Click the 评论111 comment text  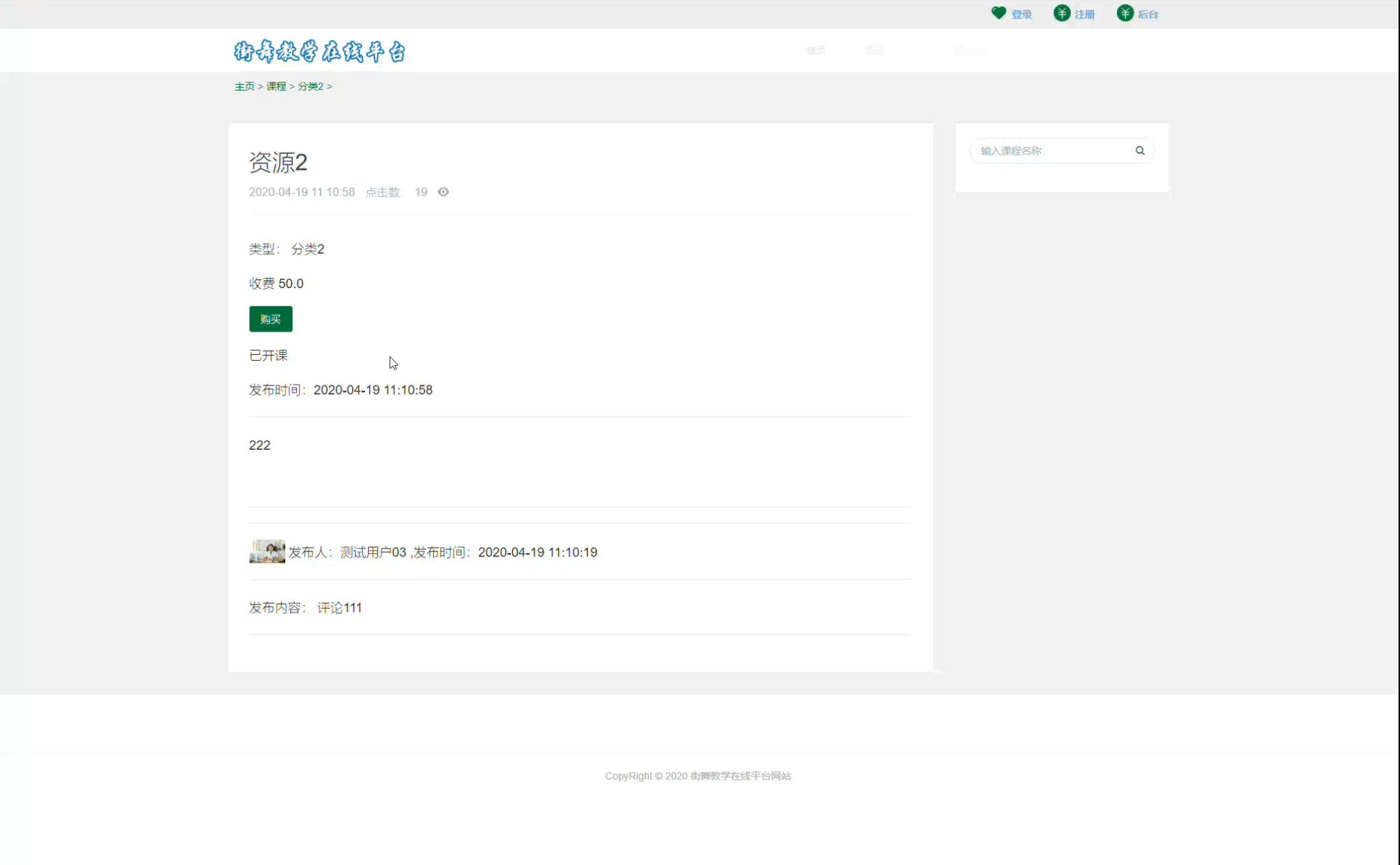click(339, 607)
